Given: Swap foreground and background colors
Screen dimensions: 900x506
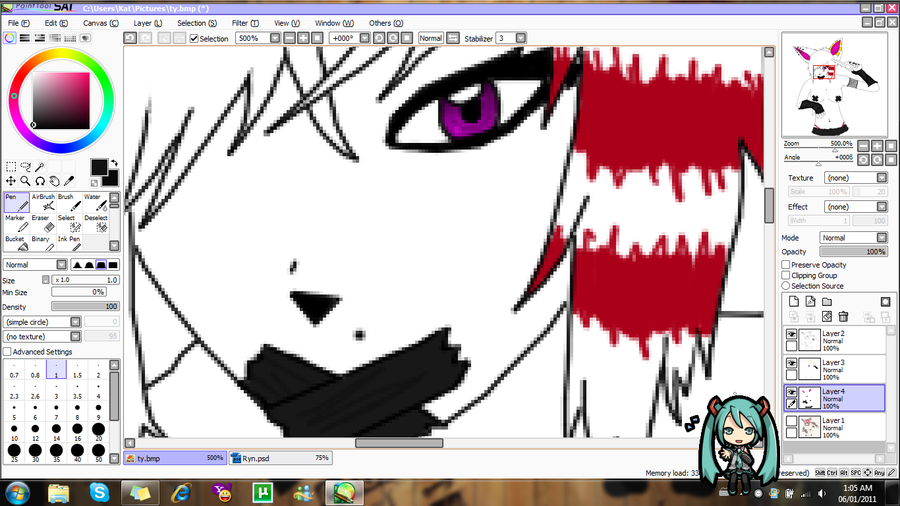Looking at the screenshot, I should [114, 164].
